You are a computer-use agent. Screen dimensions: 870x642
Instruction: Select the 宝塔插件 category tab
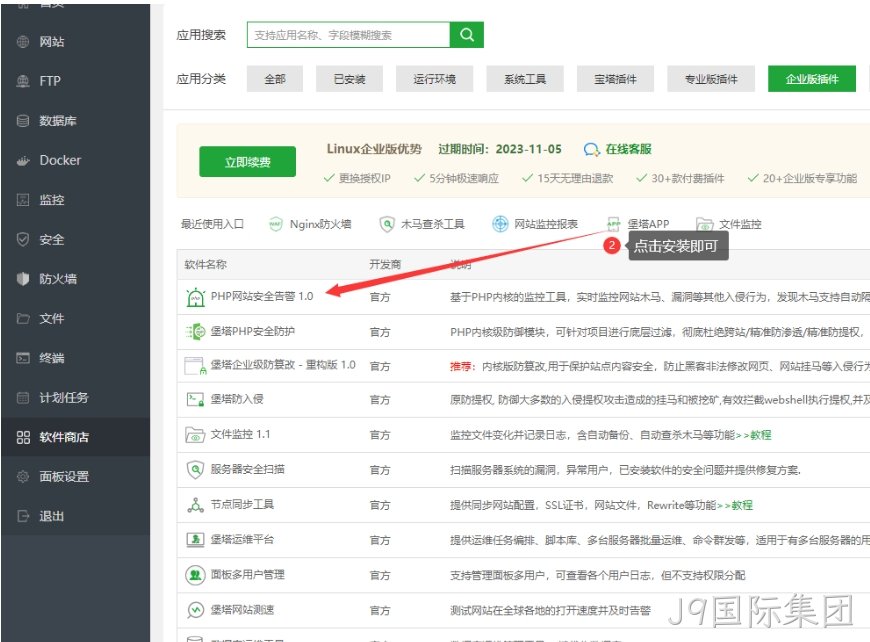pyautogui.click(x=615, y=79)
